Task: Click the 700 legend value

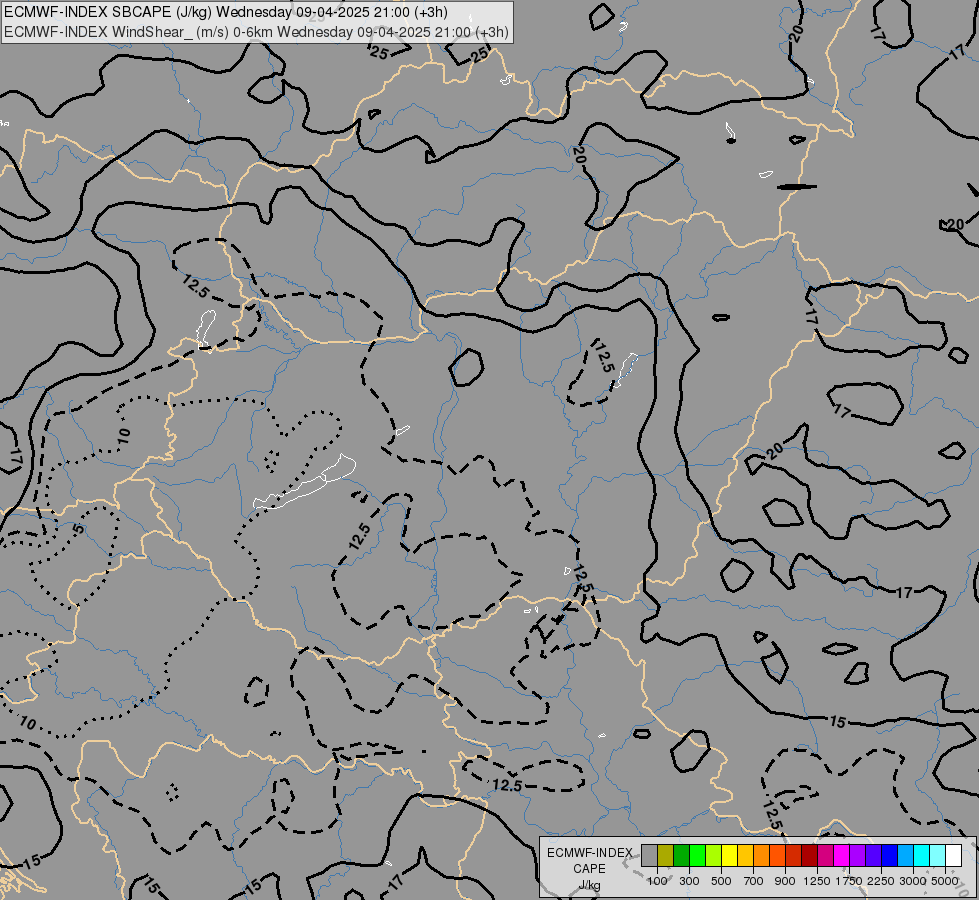Action: pos(754,881)
